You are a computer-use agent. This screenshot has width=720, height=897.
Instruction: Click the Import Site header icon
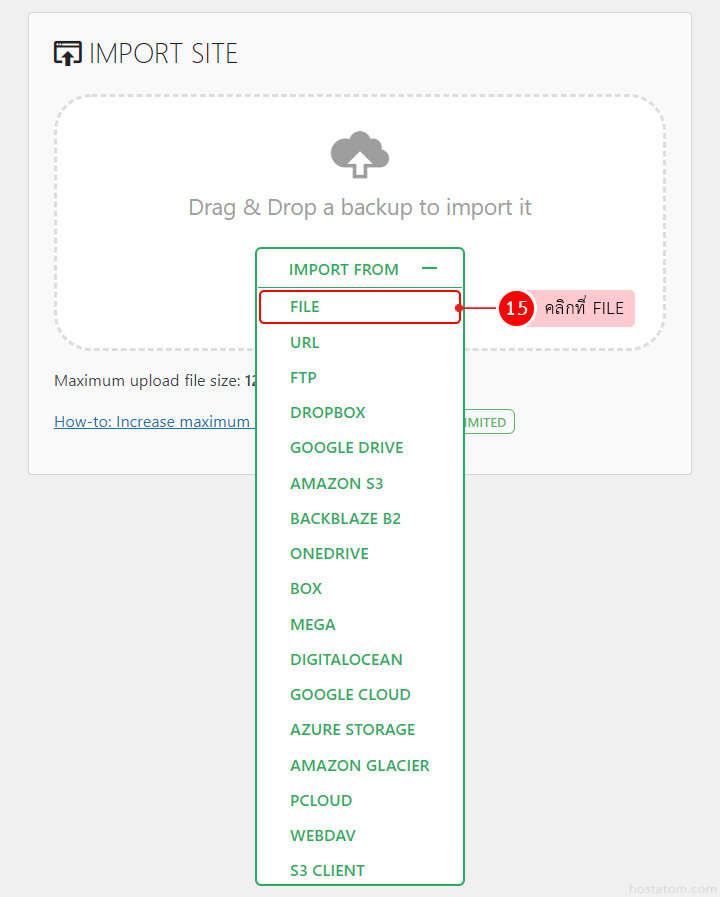pyautogui.click(x=68, y=53)
